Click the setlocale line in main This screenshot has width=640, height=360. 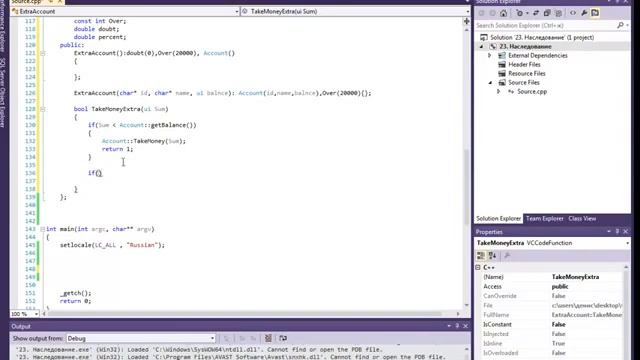point(112,245)
